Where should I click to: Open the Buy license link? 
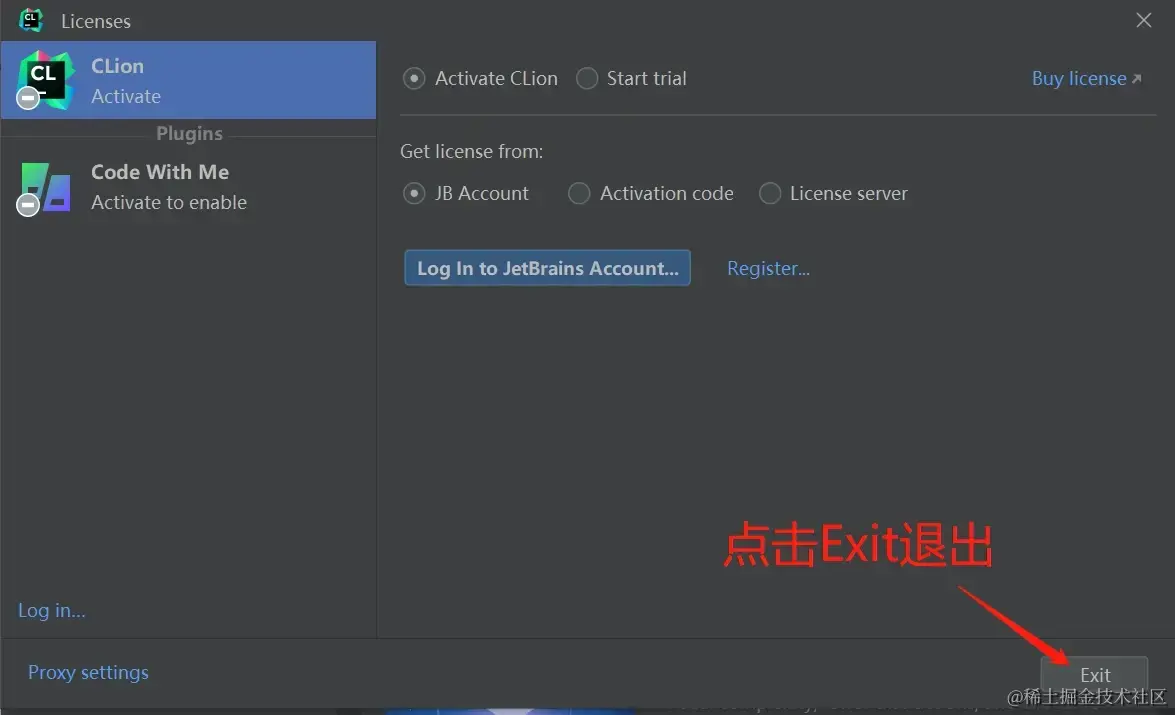click(x=1086, y=78)
